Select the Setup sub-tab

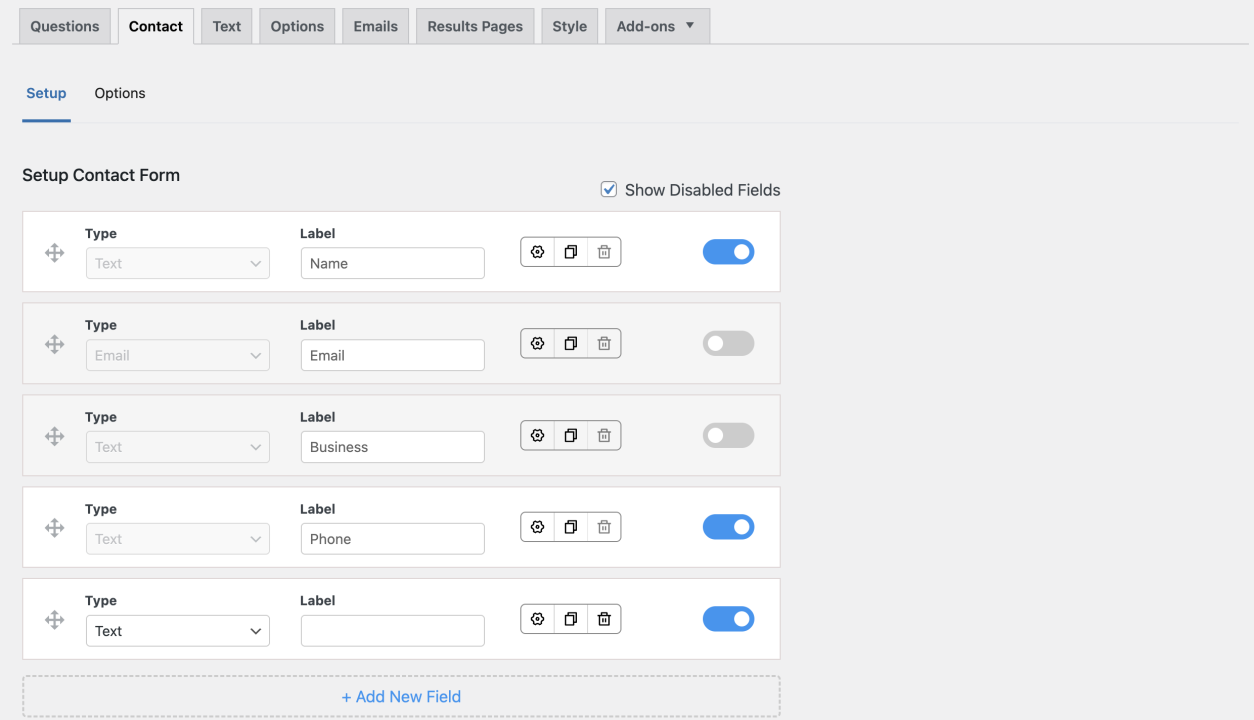(x=46, y=93)
